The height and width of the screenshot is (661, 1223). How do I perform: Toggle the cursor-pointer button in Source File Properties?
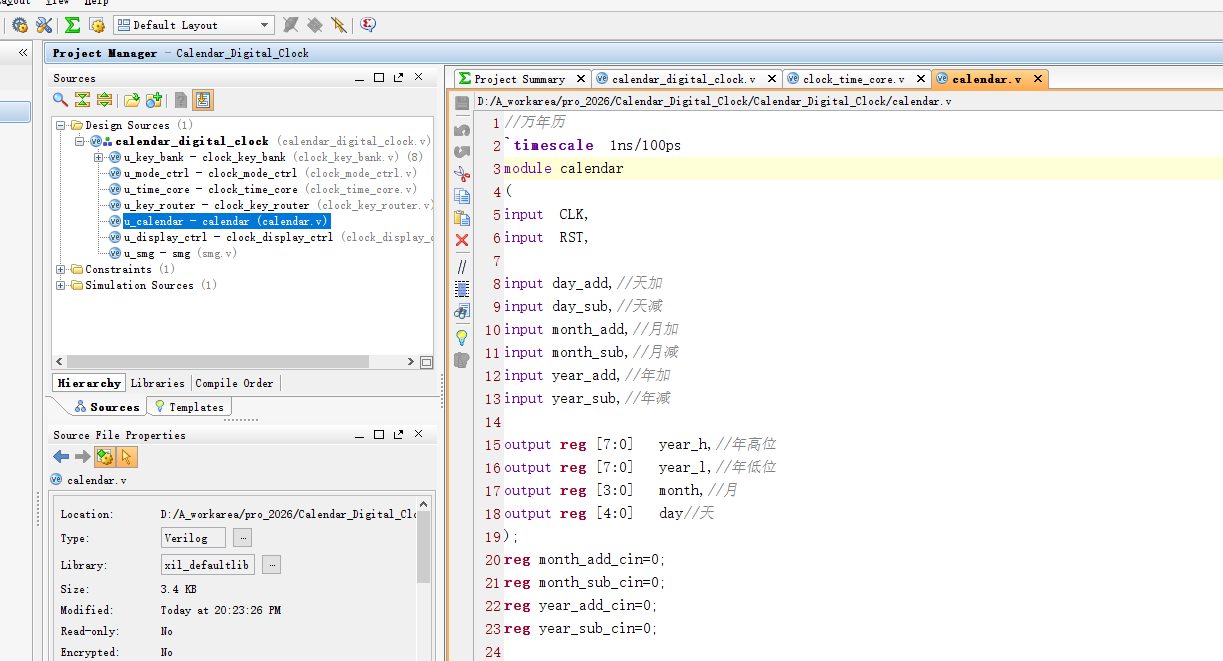126,457
